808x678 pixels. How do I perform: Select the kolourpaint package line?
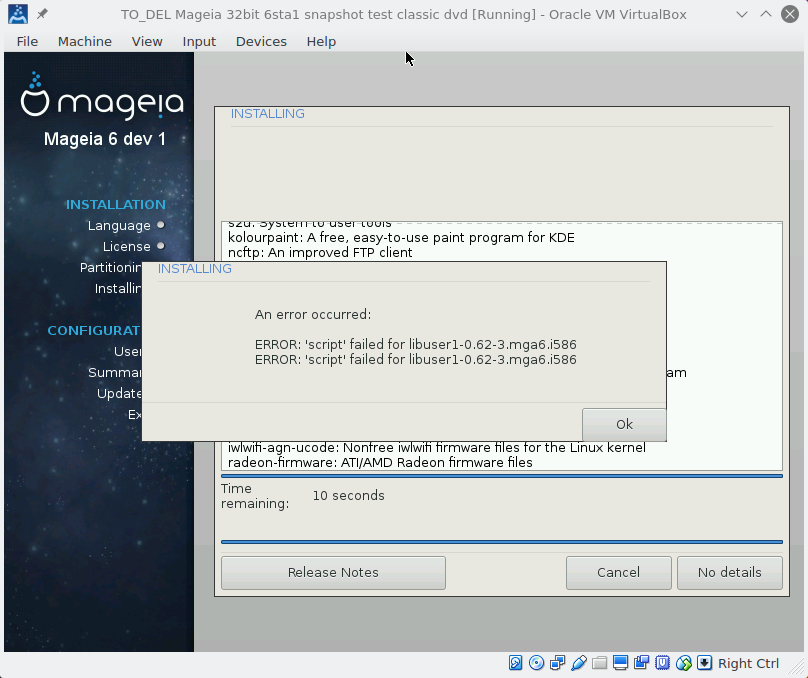click(x=401, y=238)
